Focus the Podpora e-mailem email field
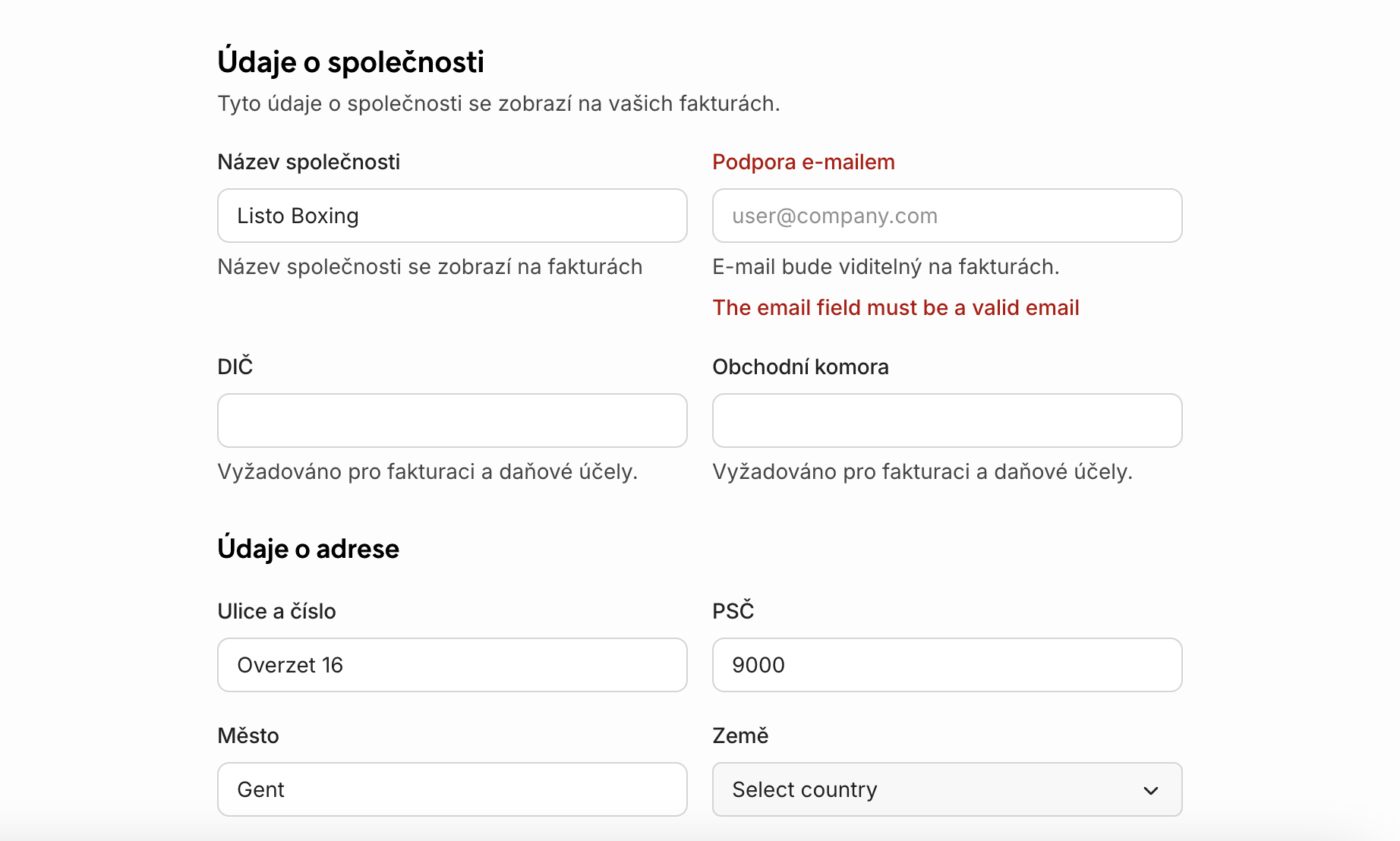The image size is (1400, 841). pyautogui.click(x=947, y=216)
